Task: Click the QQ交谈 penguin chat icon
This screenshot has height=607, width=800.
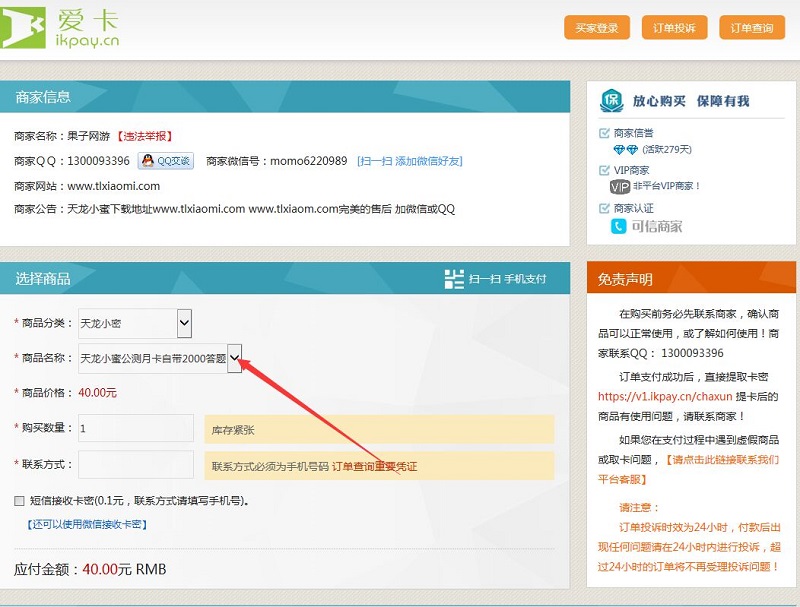Action: 148,161
